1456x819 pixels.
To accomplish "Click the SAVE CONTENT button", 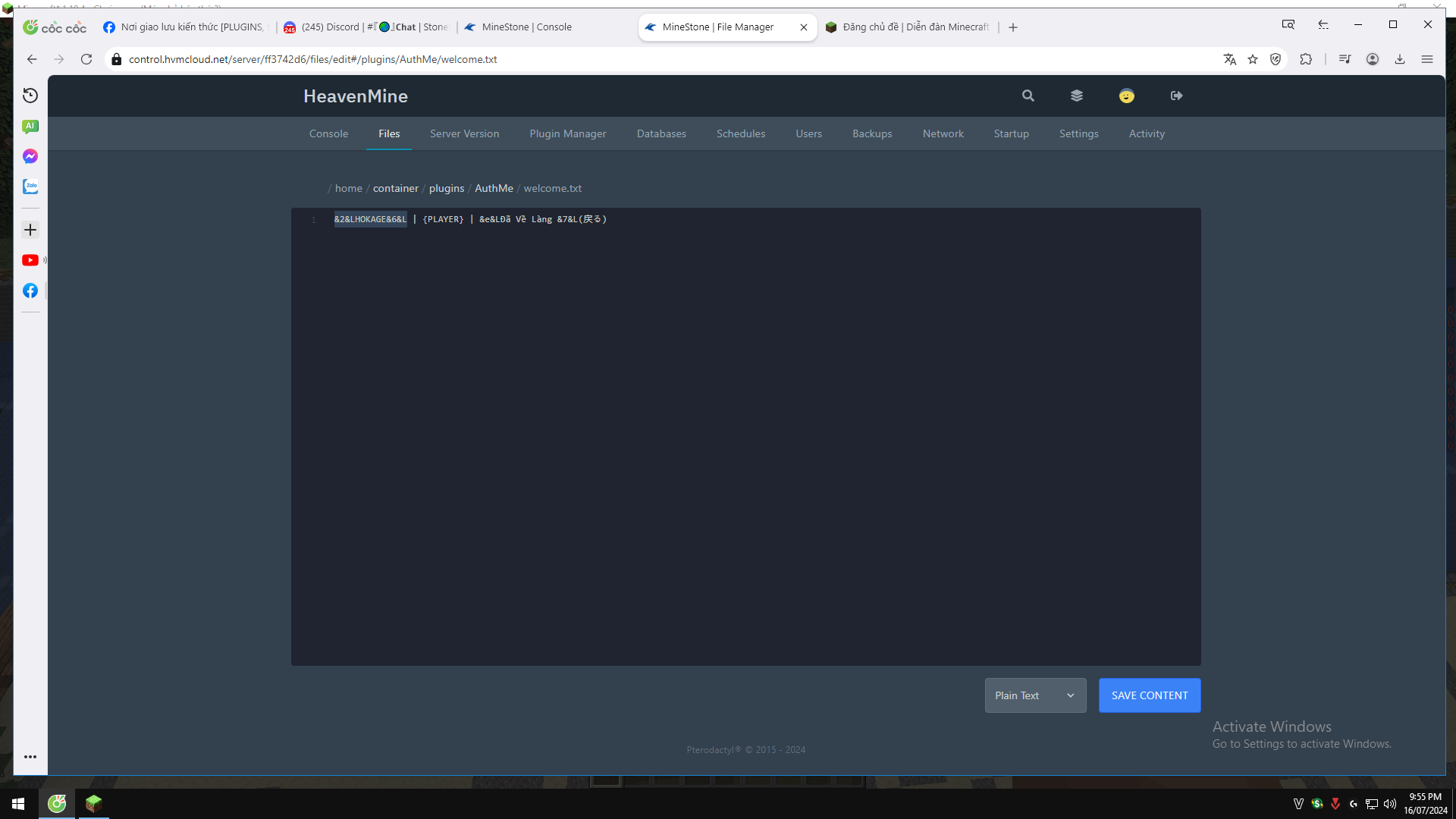I will point(1149,695).
